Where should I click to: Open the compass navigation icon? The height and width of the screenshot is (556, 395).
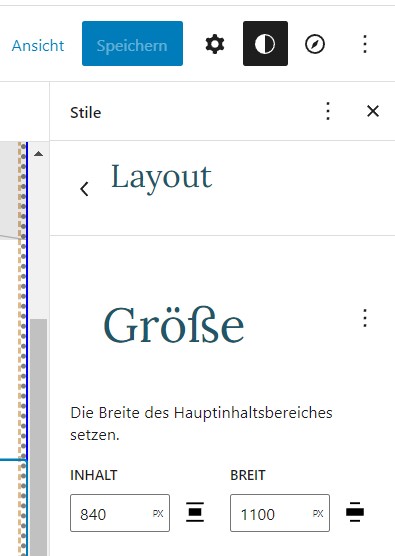click(x=315, y=44)
